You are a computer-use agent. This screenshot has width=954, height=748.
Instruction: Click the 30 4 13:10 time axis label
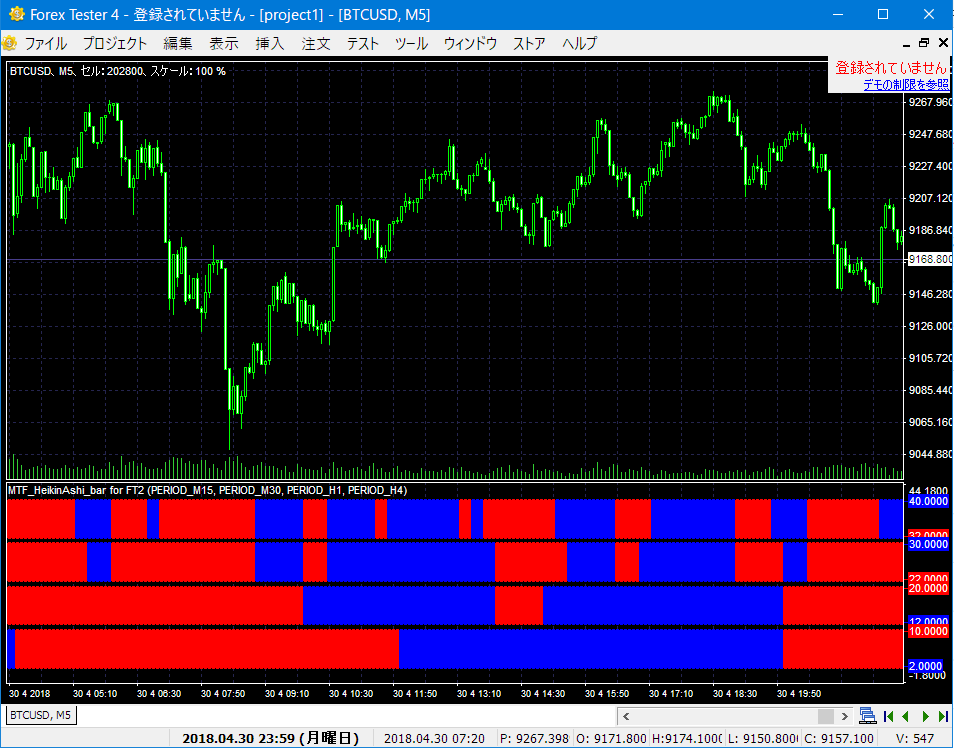click(x=479, y=694)
